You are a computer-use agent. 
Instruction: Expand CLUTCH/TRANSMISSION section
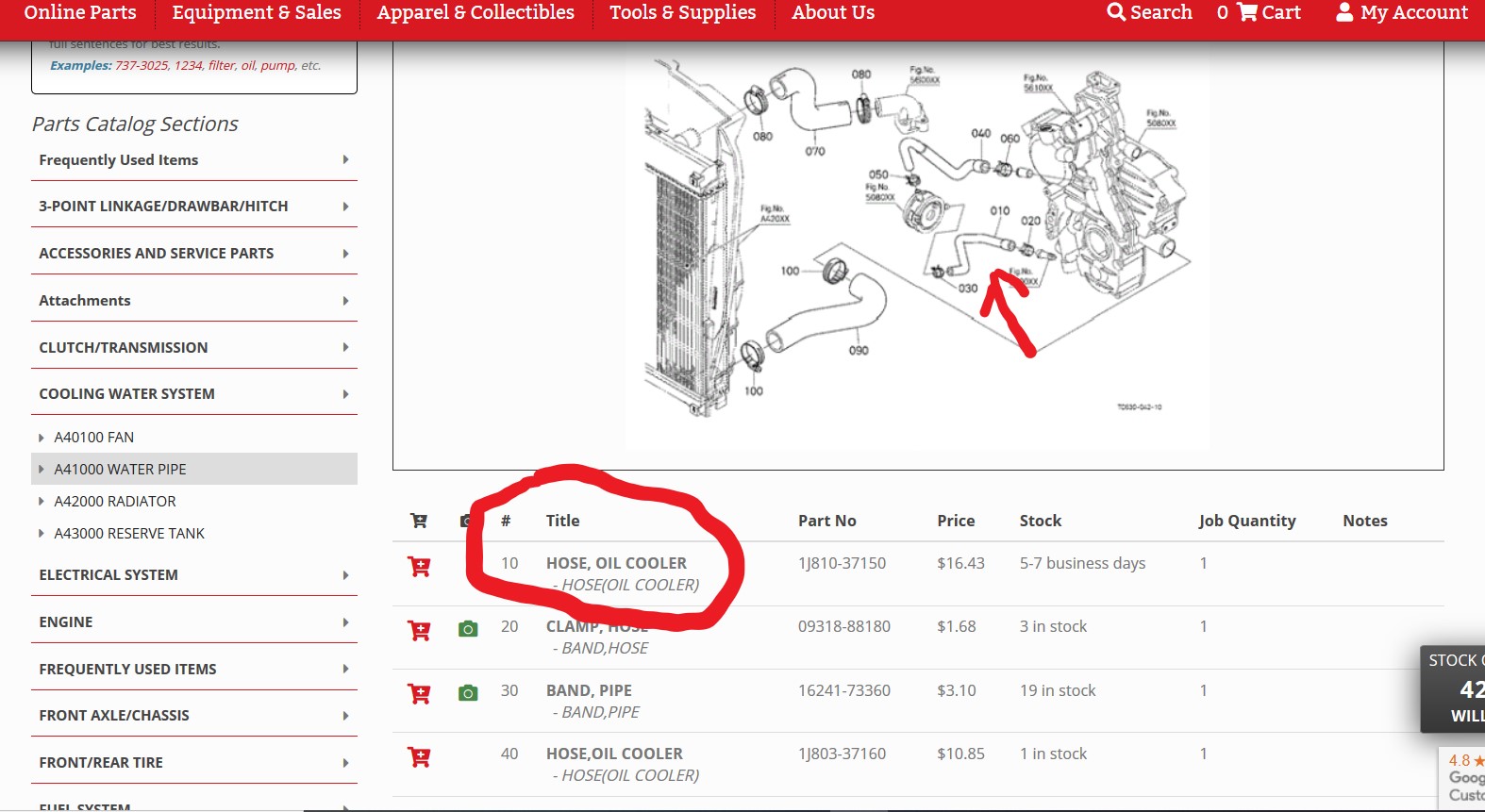pos(194,347)
